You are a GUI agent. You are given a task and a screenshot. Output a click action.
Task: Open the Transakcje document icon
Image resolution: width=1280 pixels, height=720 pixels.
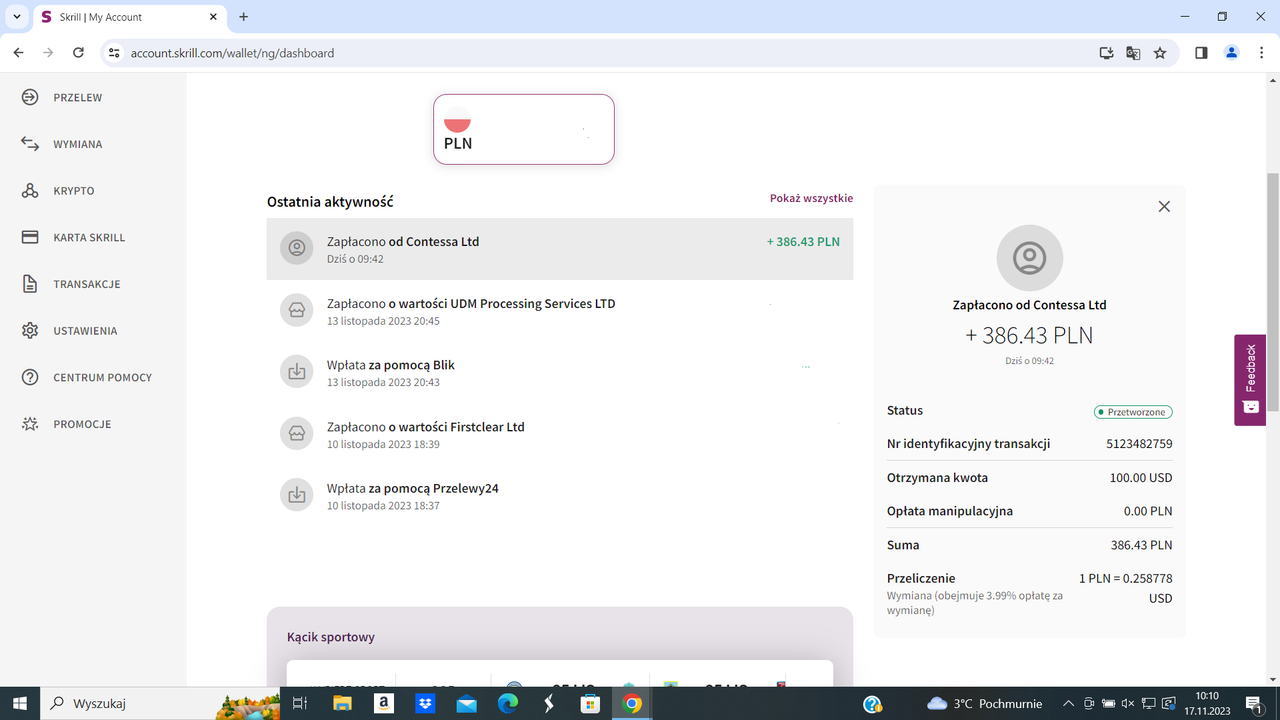30,284
